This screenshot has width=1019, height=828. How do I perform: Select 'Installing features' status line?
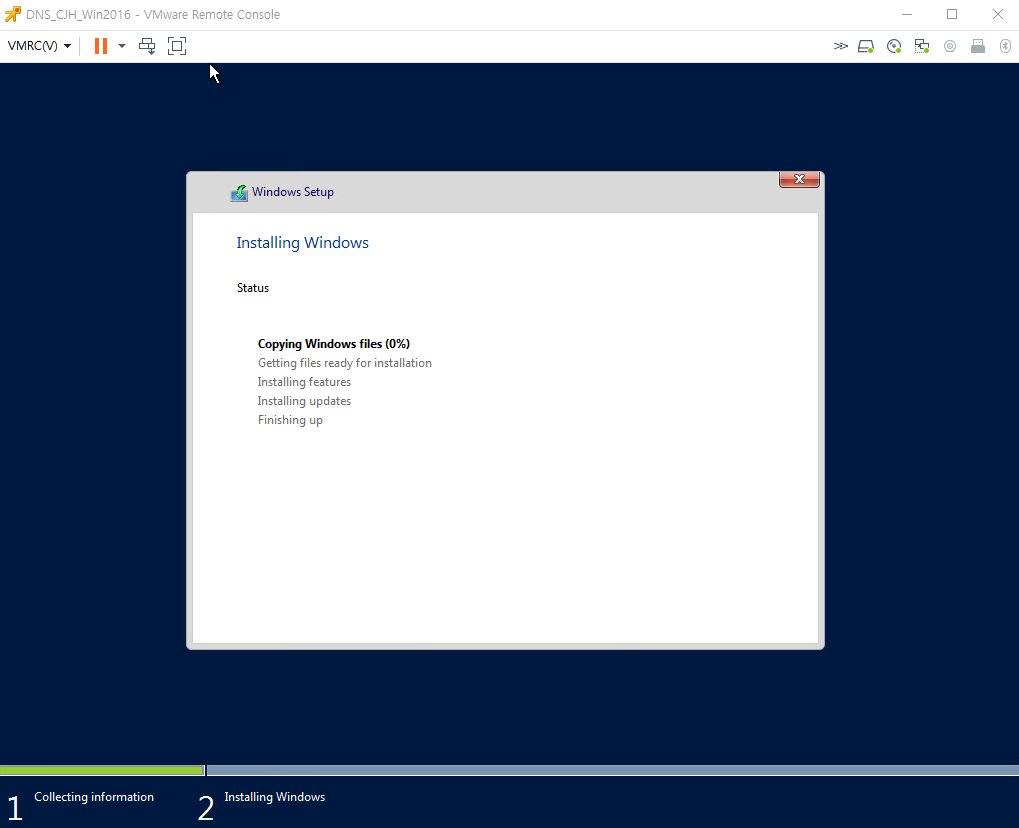(304, 382)
